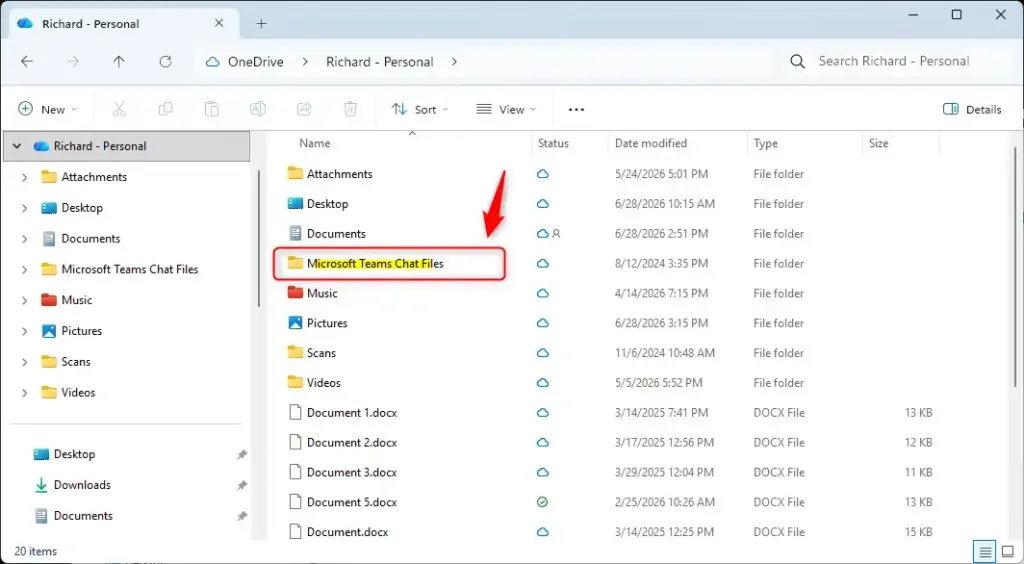Viewport: 1024px width, 564px height.
Task: Click the Rename icon in toolbar
Action: click(x=258, y=109)
